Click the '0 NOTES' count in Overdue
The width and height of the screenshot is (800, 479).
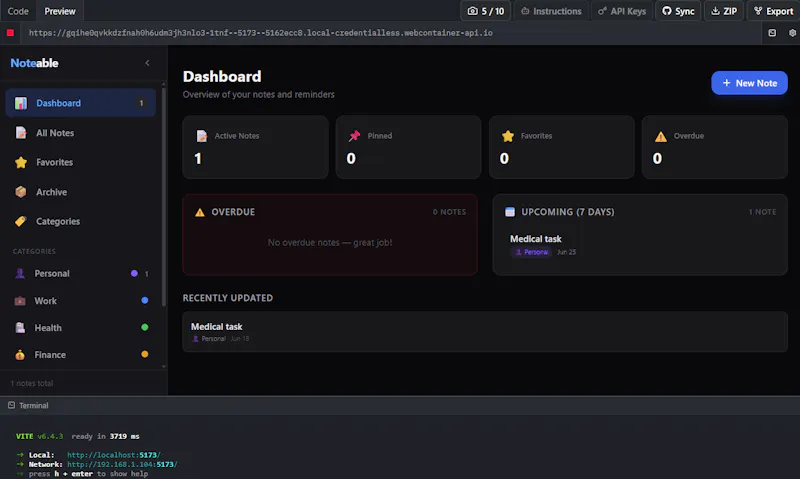pos(449,212)
